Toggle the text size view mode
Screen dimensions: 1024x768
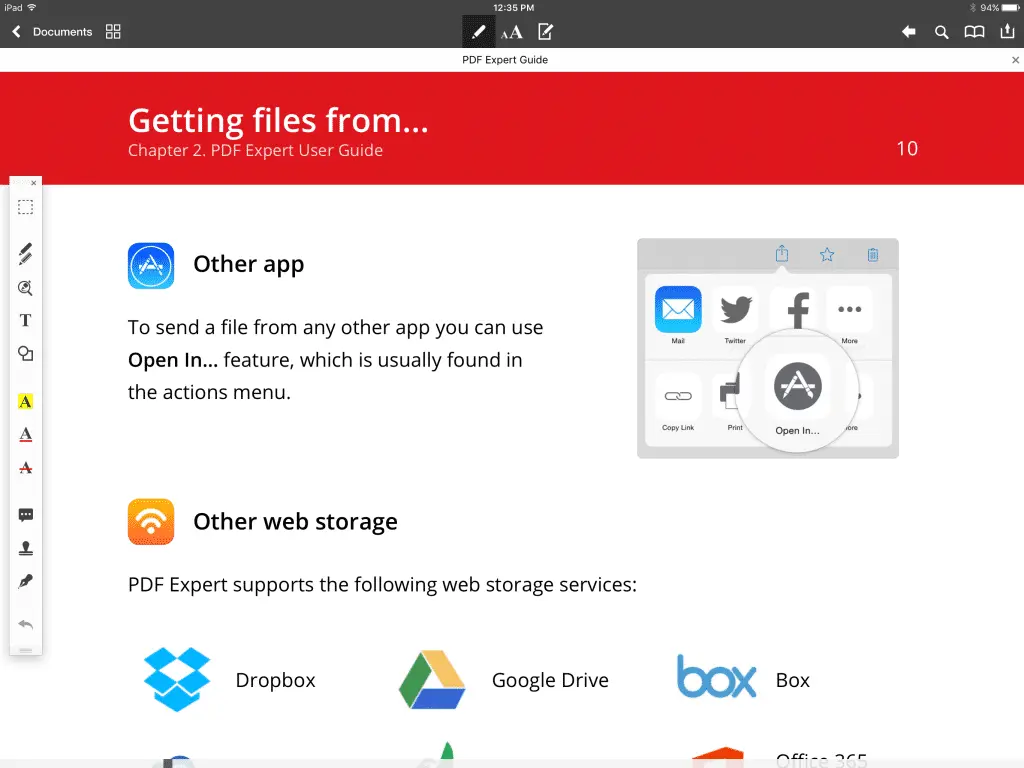(512, 32)
